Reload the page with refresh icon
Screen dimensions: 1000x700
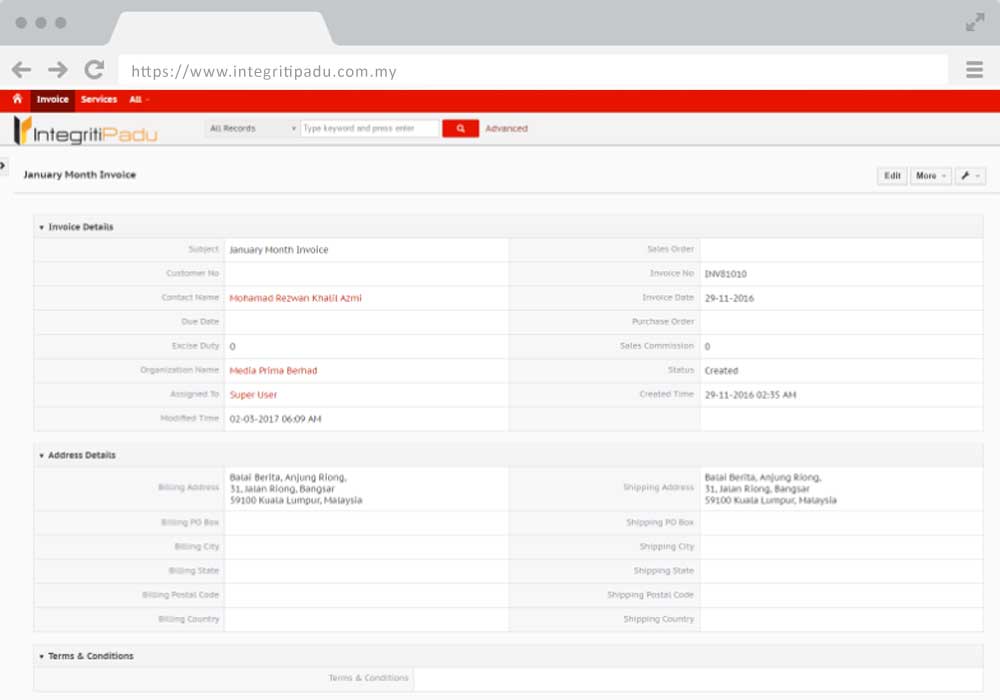pos(94,69)
